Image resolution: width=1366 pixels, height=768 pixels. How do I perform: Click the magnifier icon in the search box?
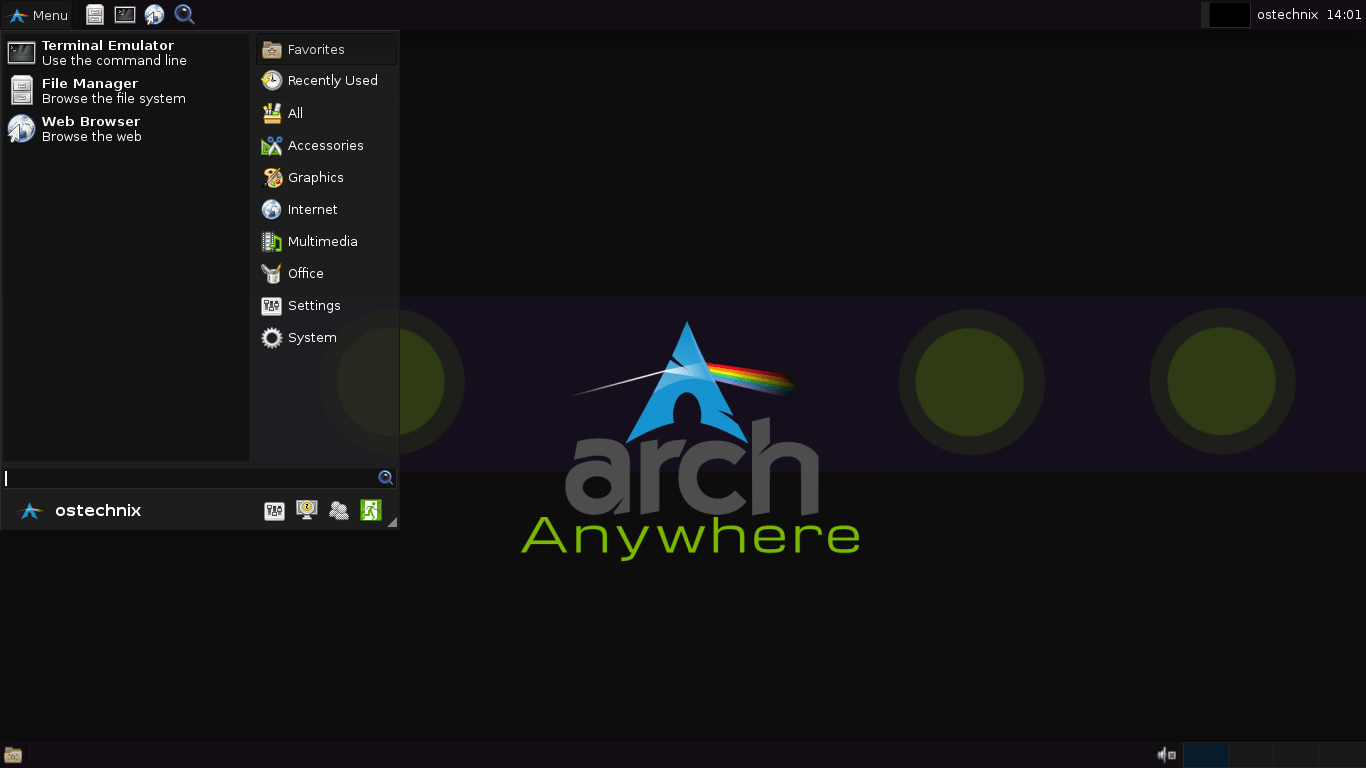pos(385,478)
